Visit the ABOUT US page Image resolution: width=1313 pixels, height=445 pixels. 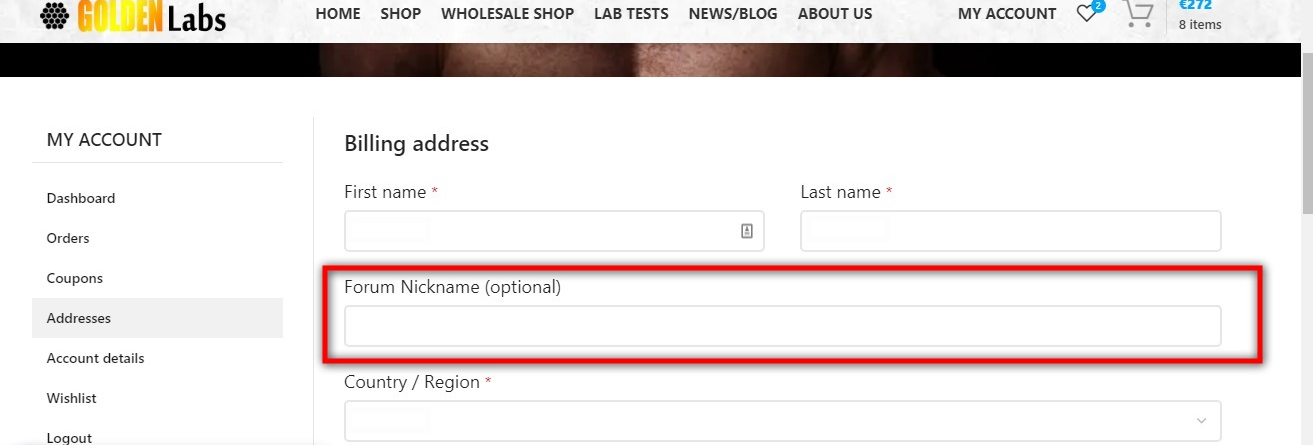835,14
